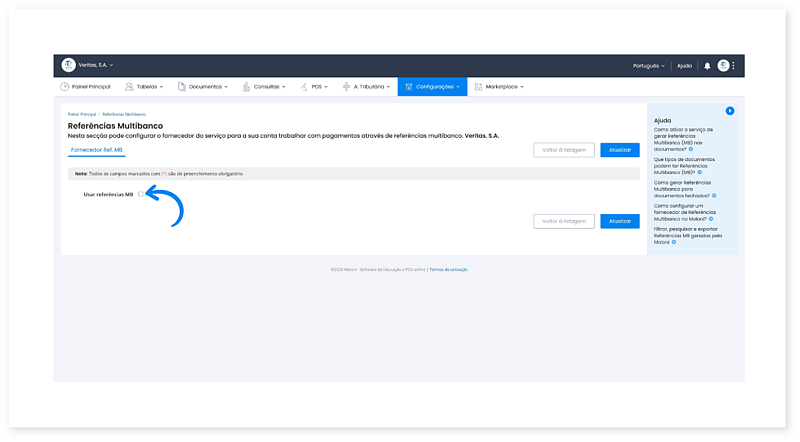The image size is (800, 442).
Task: Click the Painel Principal breadcrumb link
Action: (82, 115)
